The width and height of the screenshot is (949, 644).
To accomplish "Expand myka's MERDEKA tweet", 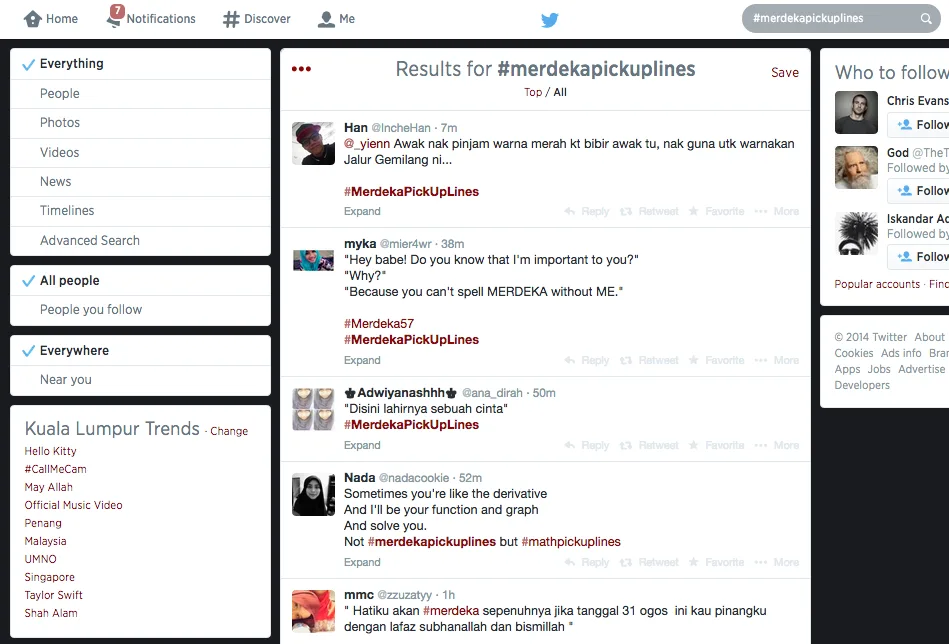I will click(362, 361).
